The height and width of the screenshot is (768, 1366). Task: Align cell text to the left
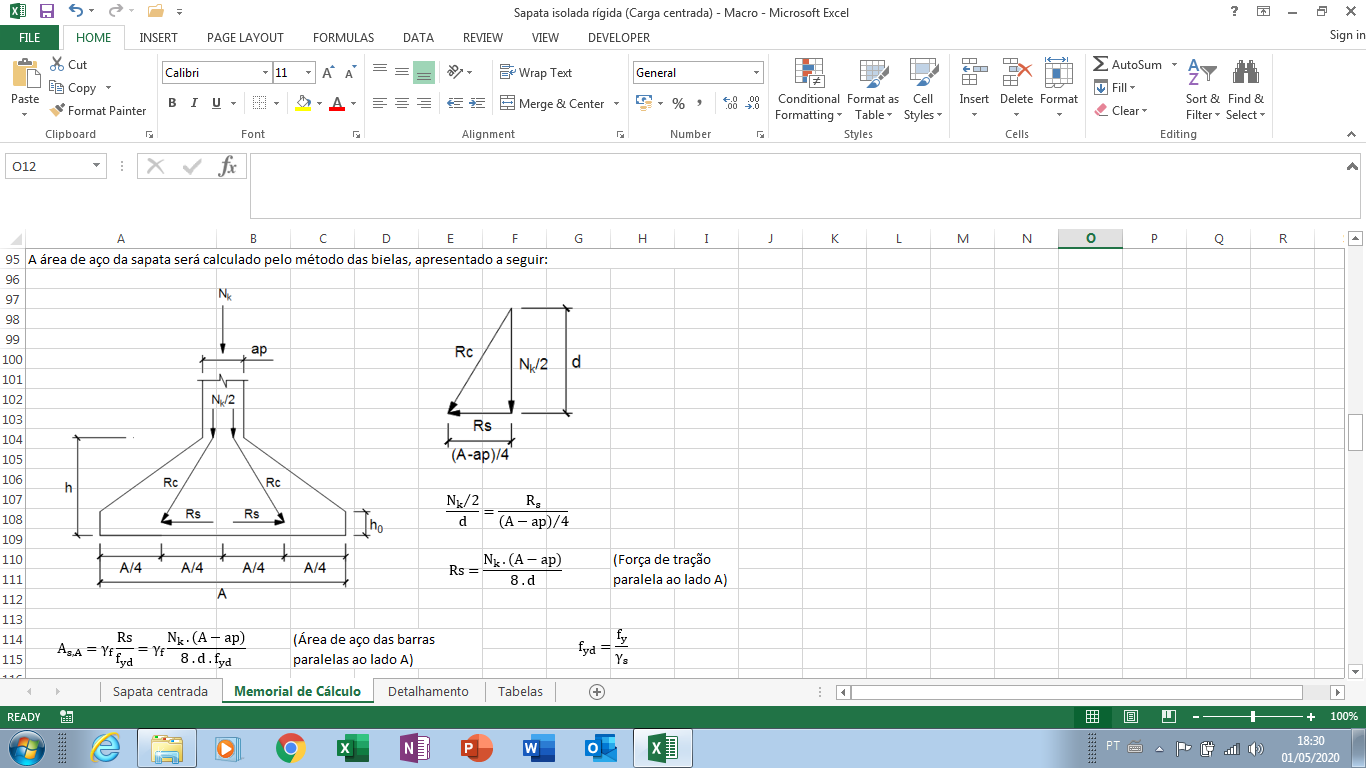(x=380, y=103)
